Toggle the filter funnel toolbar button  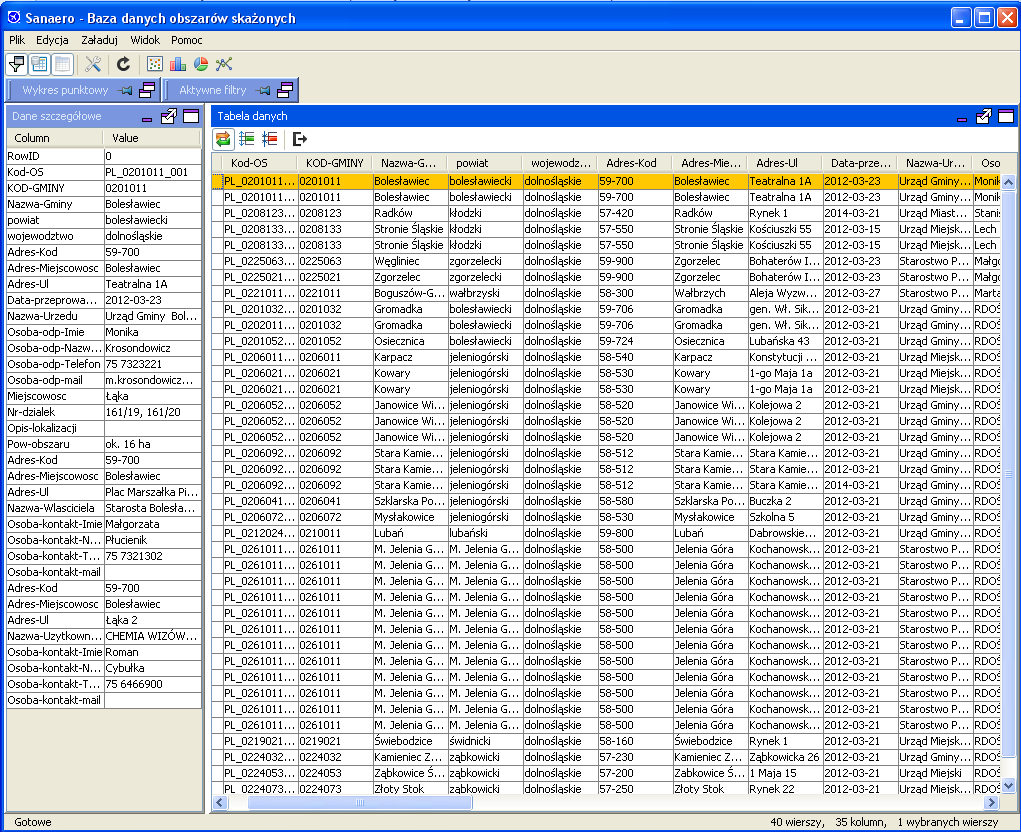pos(17,64)
